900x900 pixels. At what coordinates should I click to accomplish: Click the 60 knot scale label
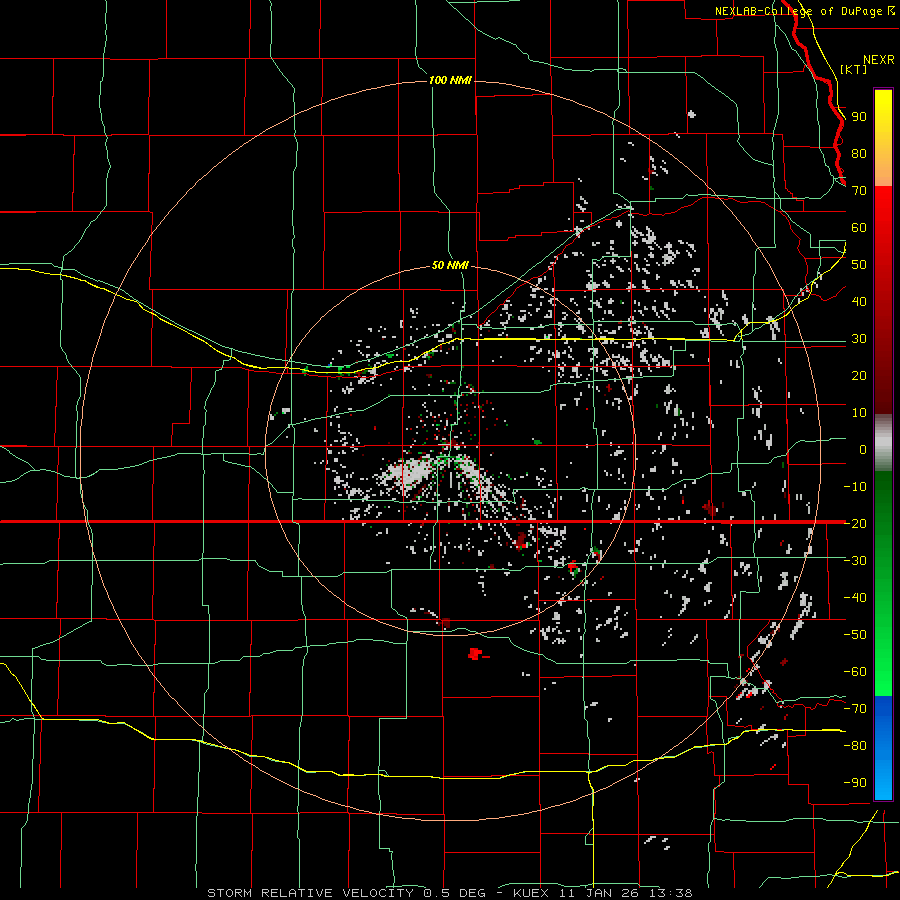tap(859, 228)
